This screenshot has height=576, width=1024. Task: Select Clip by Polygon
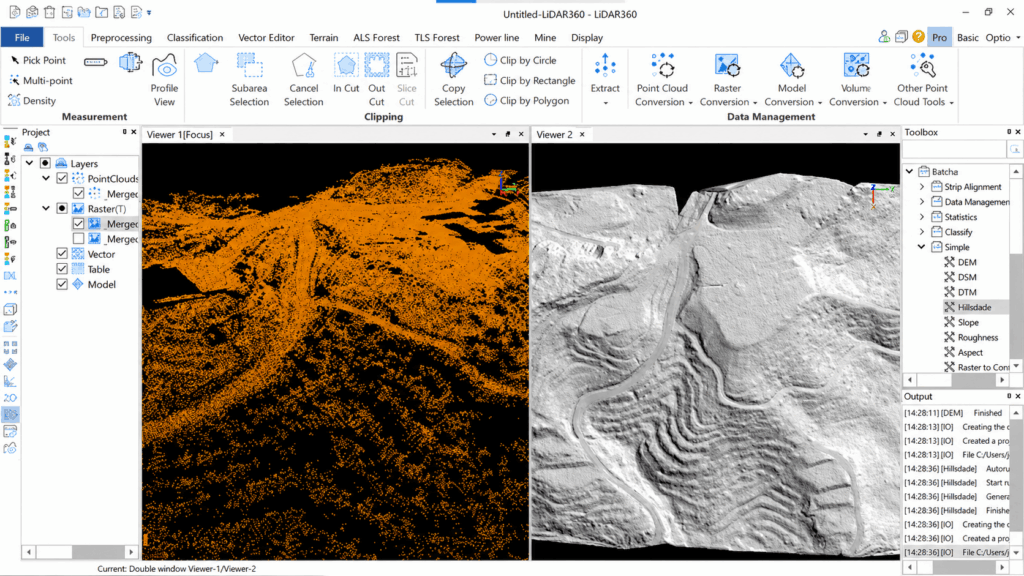point(526,101)
